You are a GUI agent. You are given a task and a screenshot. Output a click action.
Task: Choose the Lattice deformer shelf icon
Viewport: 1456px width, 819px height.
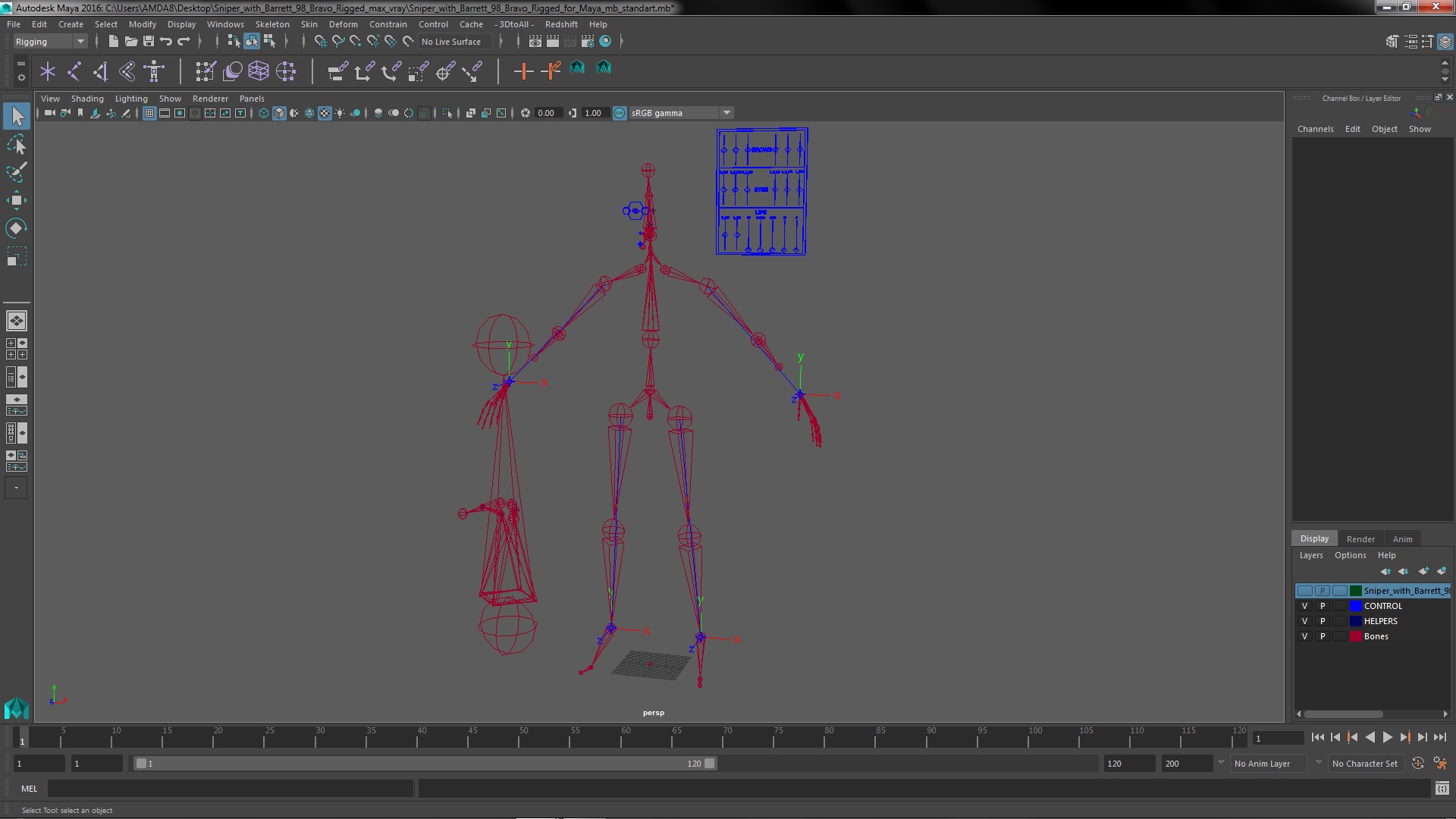[259, 71]
